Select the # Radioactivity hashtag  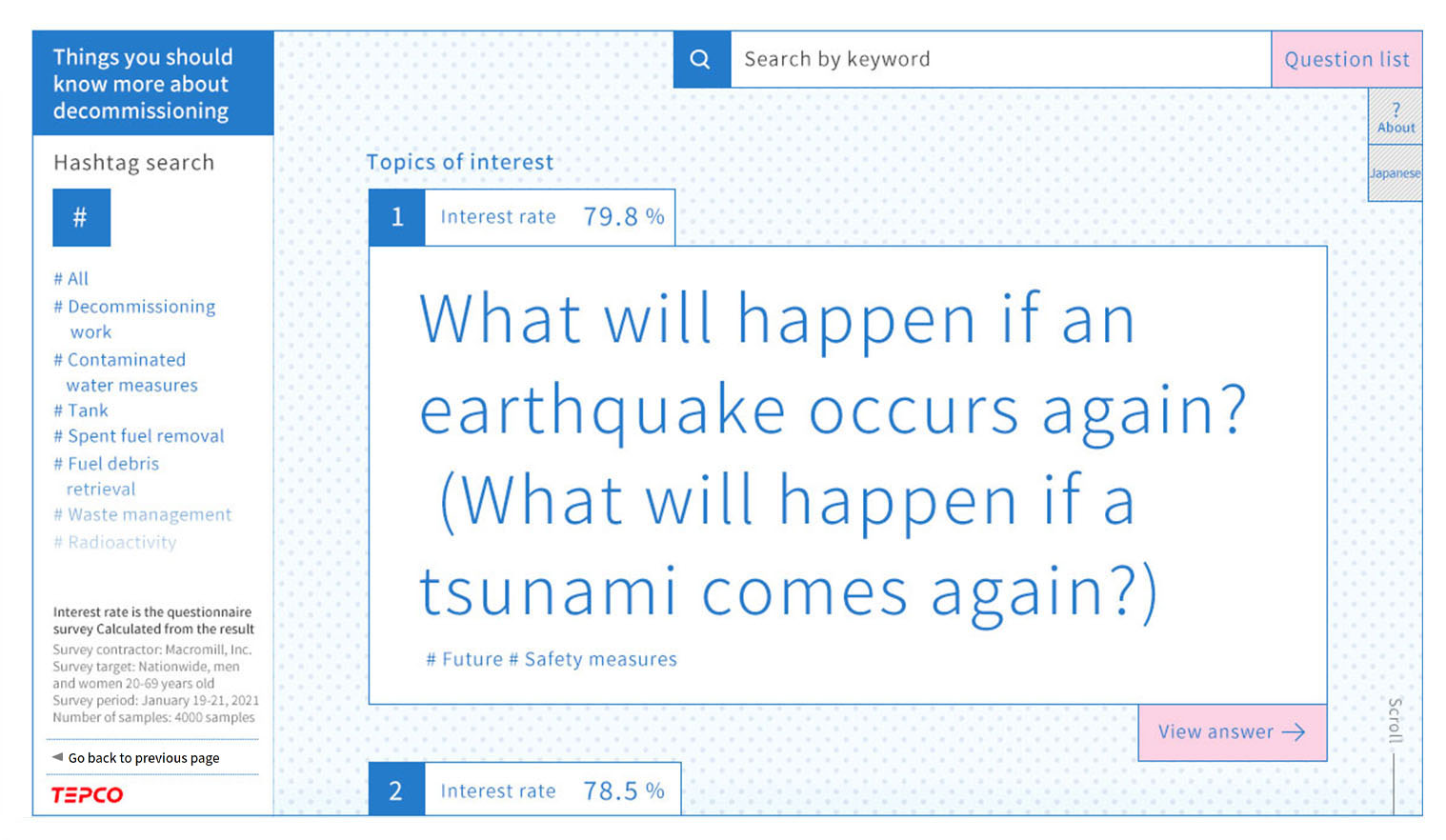tap(114, 542)
